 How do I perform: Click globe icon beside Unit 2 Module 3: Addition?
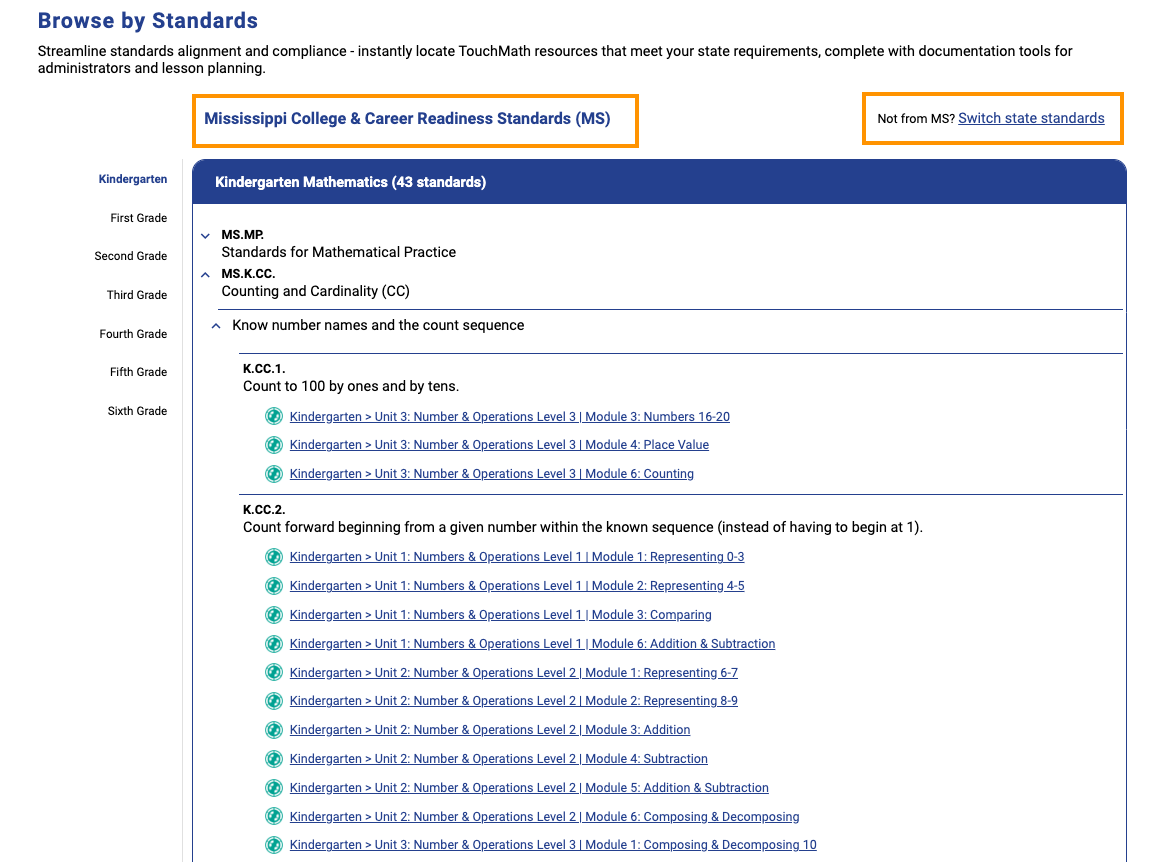[x=274, y=730]
